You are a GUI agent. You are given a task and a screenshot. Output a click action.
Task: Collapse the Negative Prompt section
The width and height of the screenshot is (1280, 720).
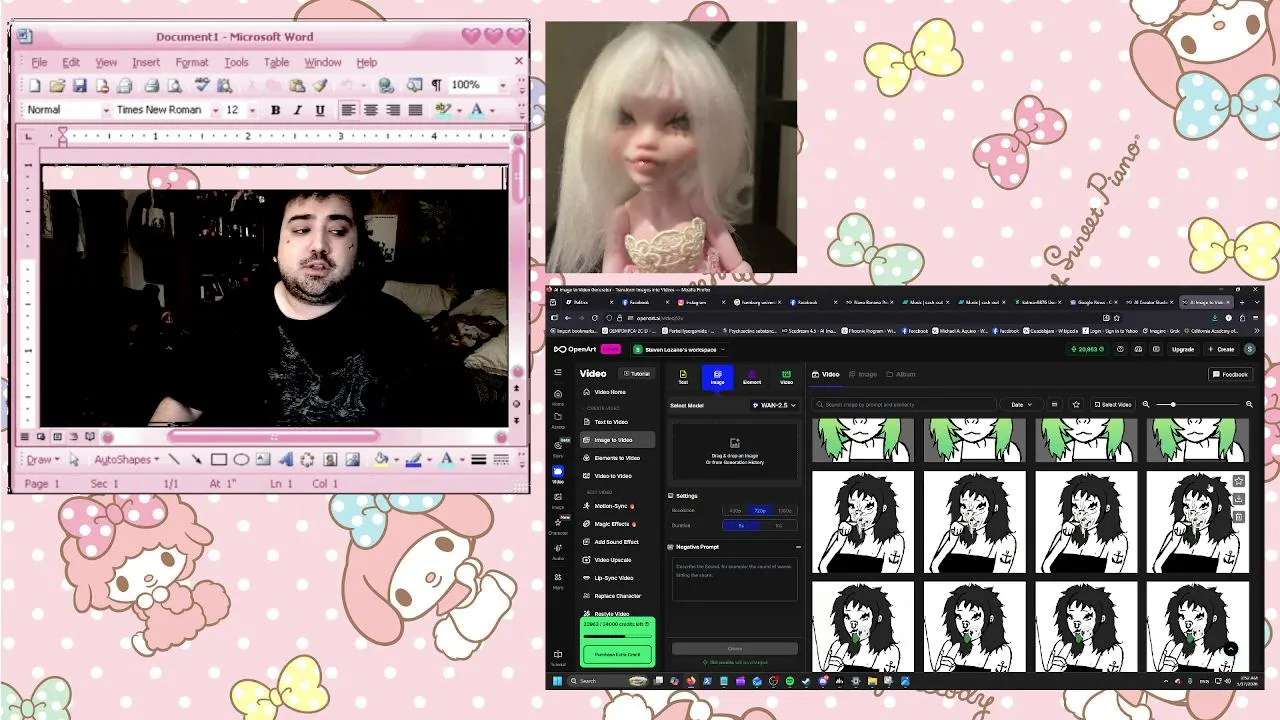tap(798, 547)
